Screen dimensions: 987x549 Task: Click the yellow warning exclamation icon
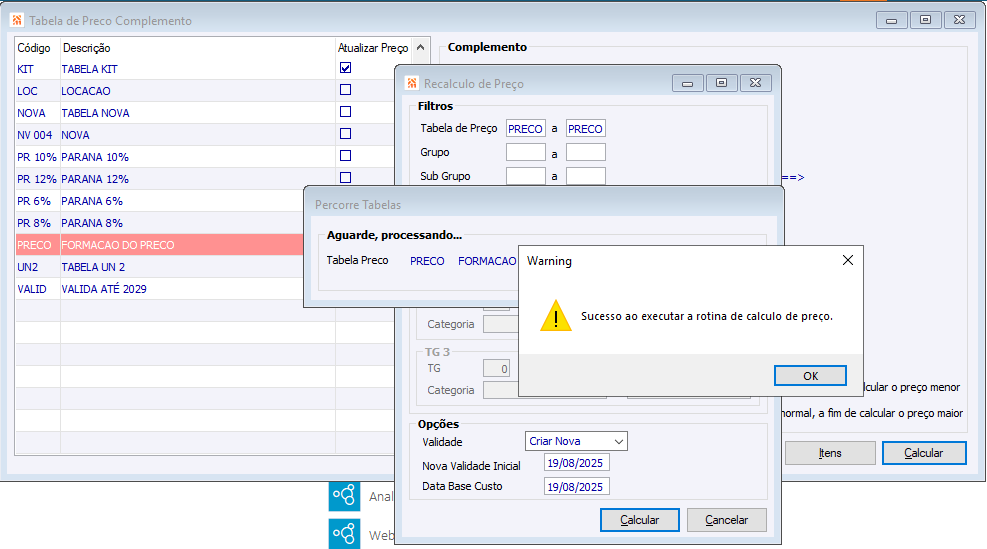(x=556, y=316)
